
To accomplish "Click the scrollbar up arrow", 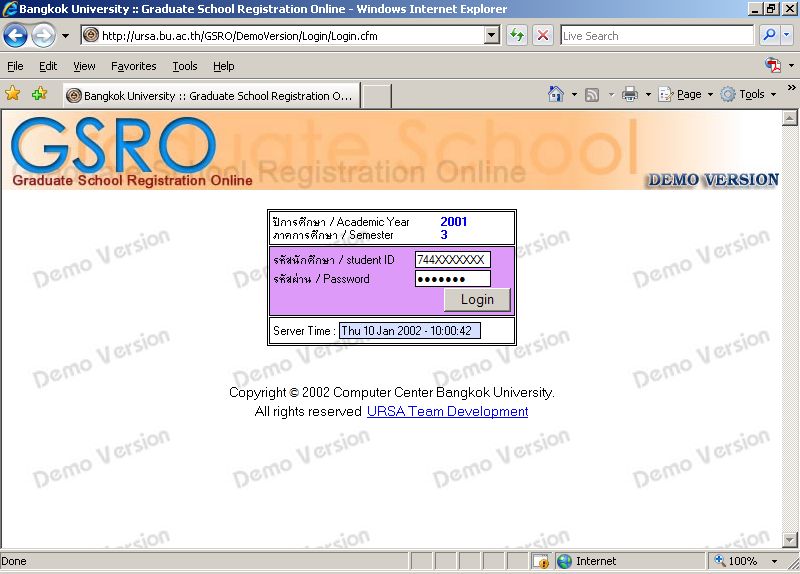I will (x=789, y=118).
